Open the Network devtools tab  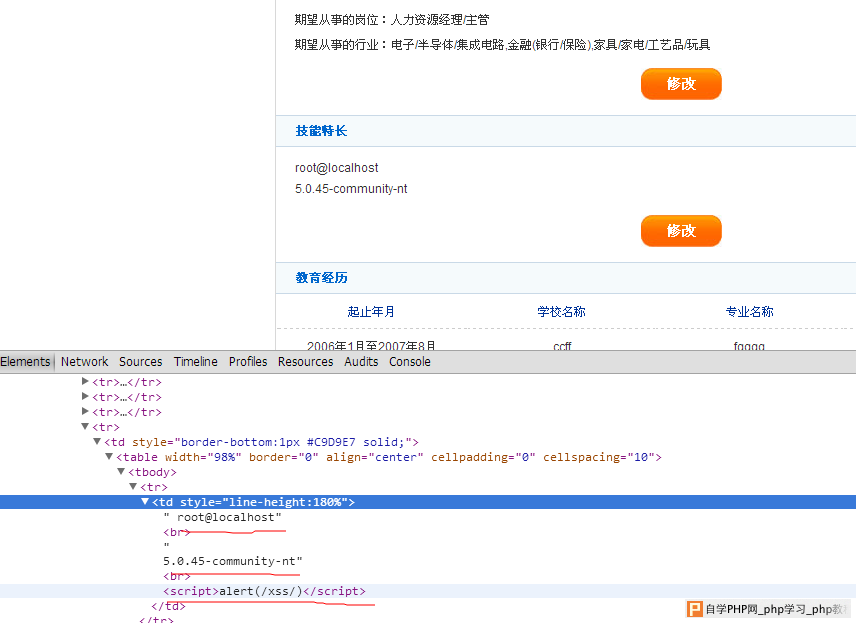click(85, 361)
